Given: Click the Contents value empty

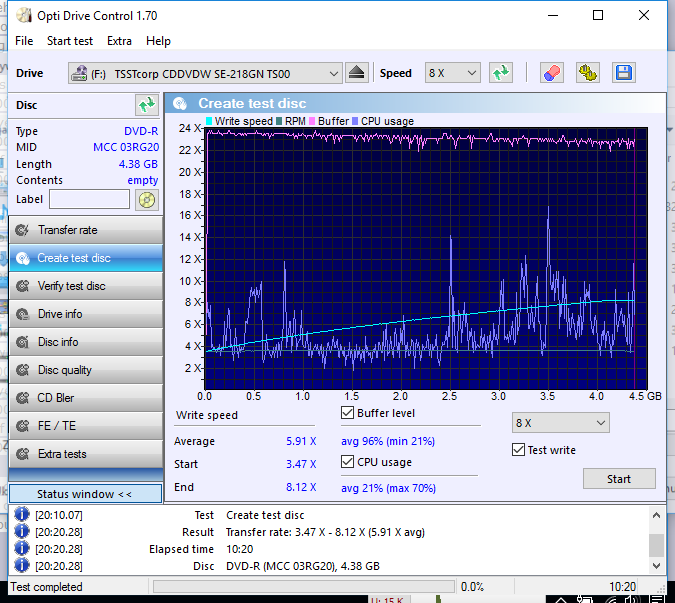Looking at the screenshot, I should point(143,180).
